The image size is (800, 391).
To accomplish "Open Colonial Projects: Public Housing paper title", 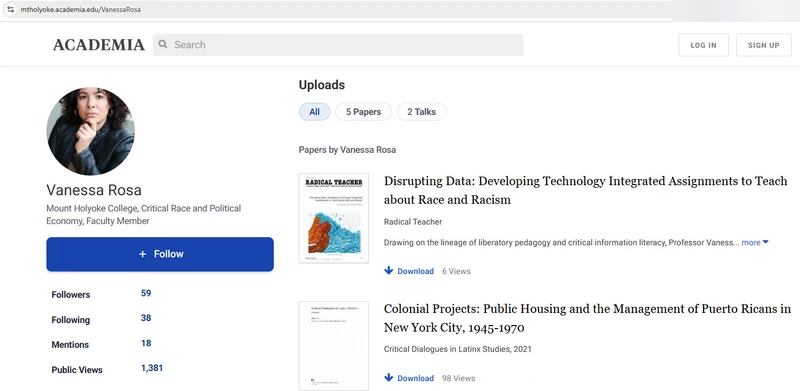I will [x=587, y=317].
